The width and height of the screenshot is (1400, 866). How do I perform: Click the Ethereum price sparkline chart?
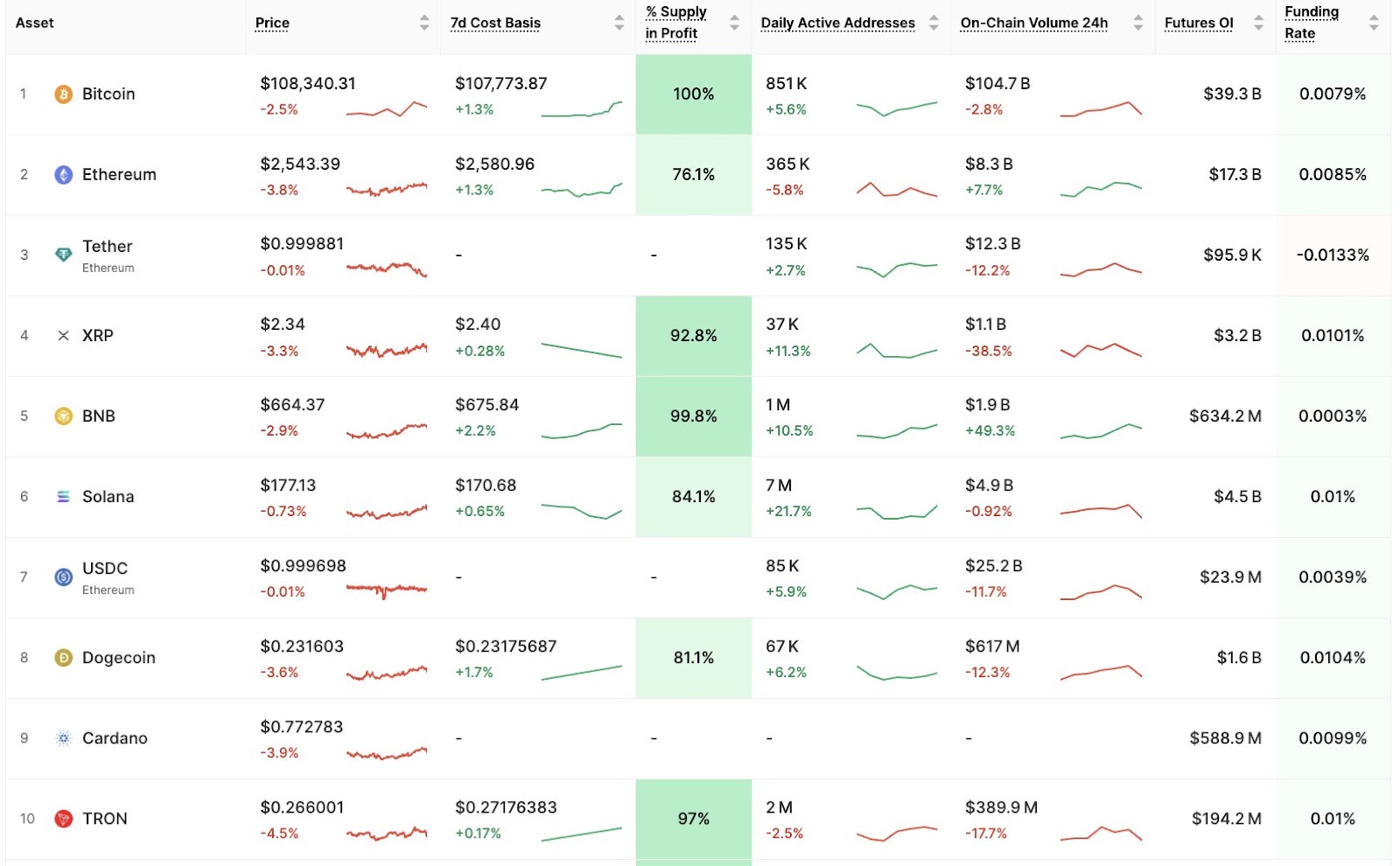[x=387, y=188]
